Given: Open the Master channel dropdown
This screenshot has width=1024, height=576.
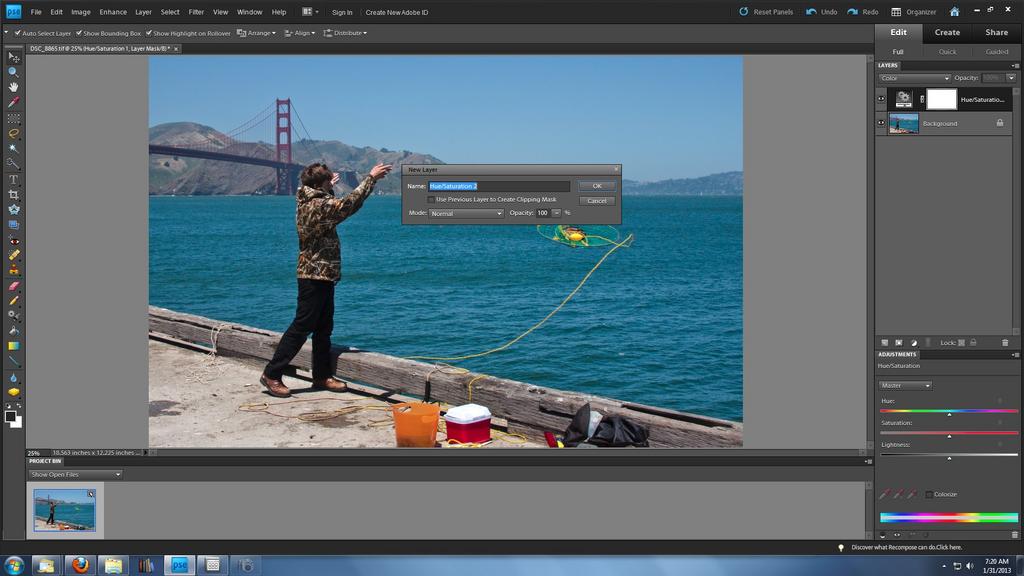Looking at the screenshot, I should click(905, 385).
